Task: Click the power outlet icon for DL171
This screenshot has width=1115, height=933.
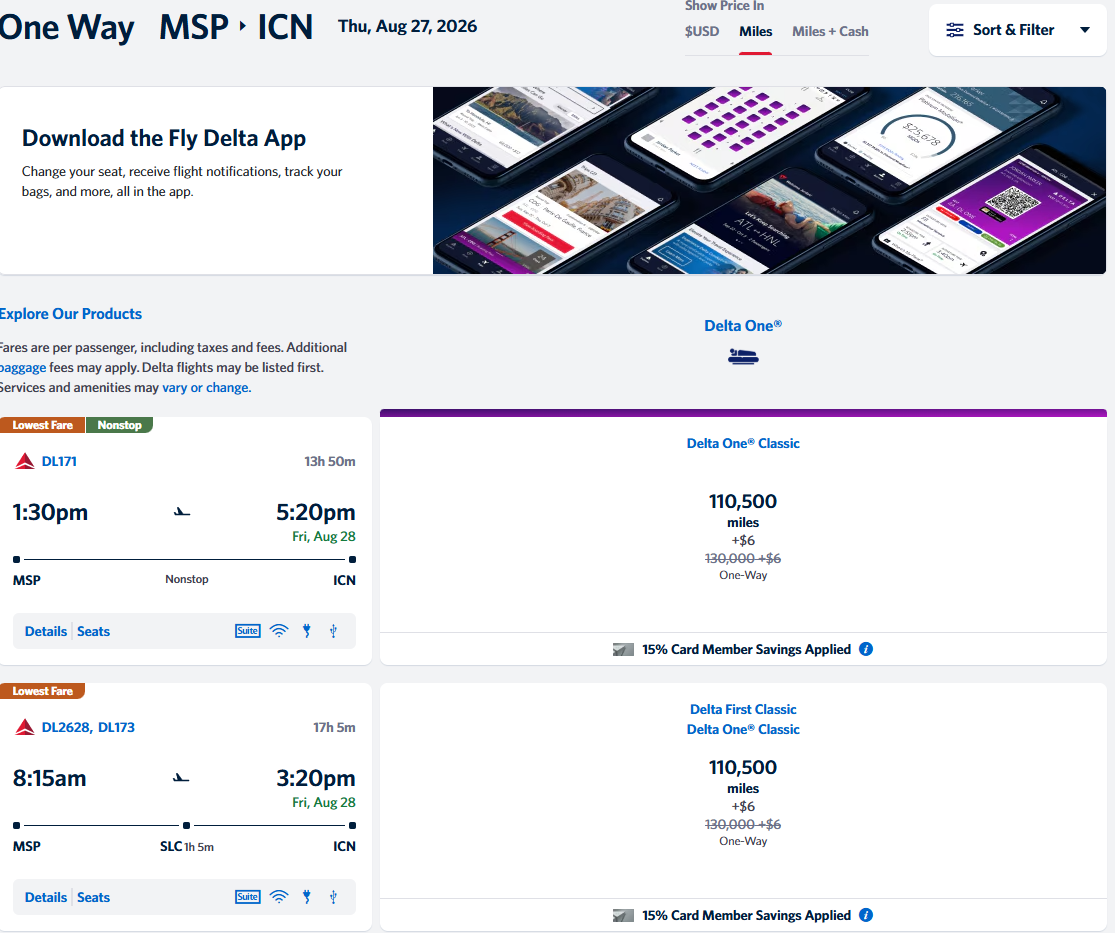Action: [307, 631]
